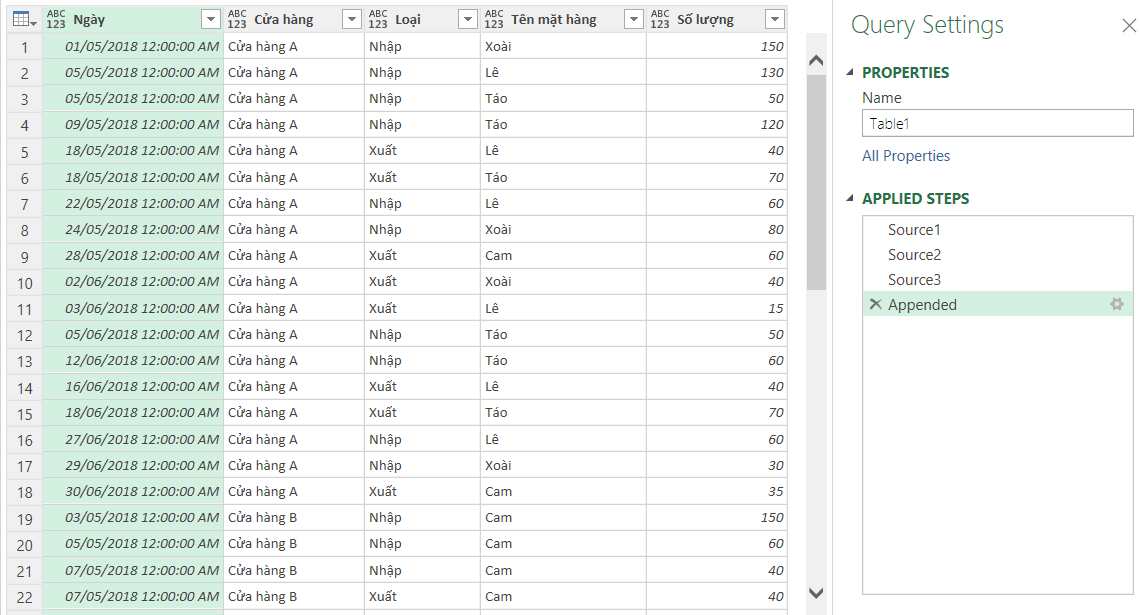The width and height of the screenshot is (1140, 615).
Task: Click Xoài cell in row 17
Action: click(563, 465)
